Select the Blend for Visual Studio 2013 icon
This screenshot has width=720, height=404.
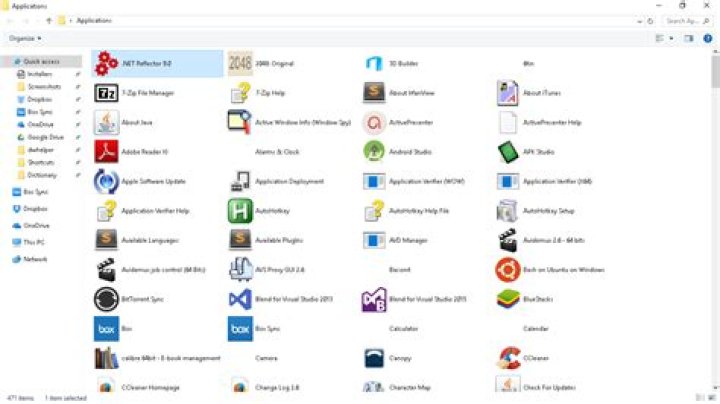coord(240,299)
